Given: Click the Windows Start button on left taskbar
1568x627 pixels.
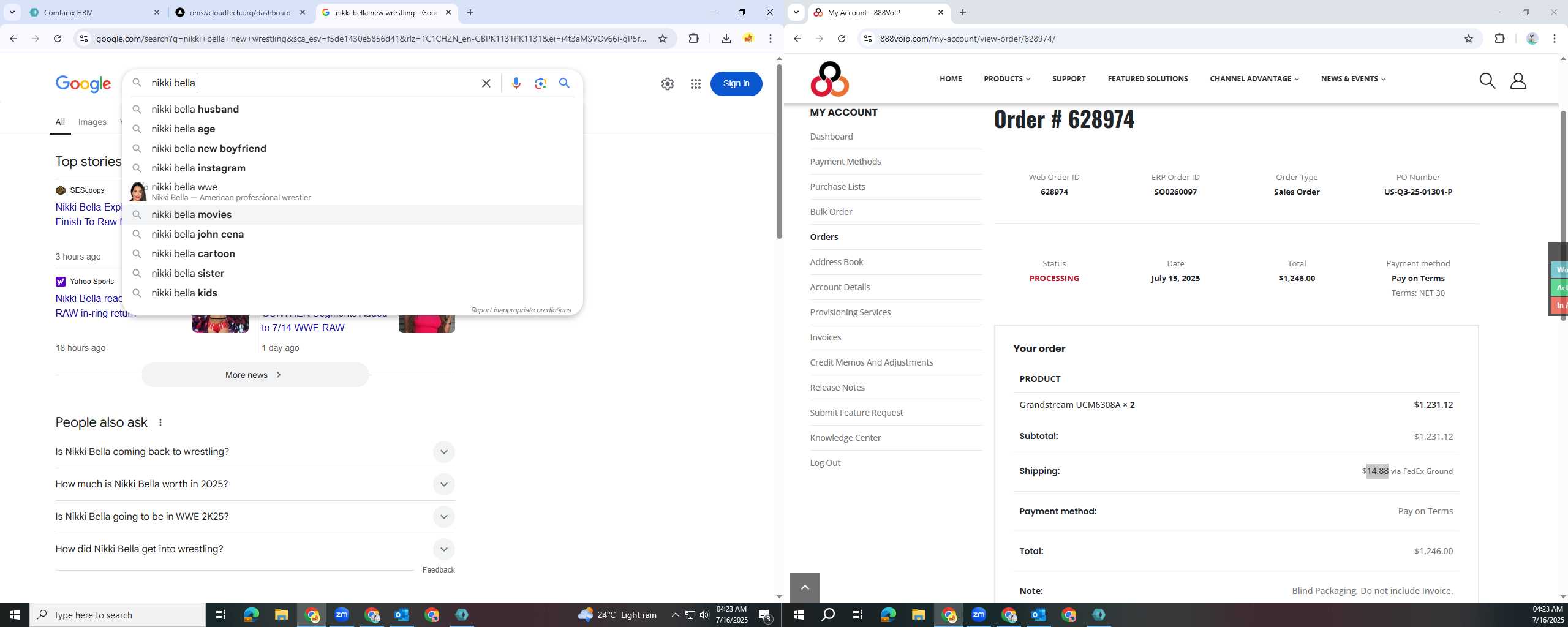Looking at the screenshot, I should tap(15, 615).
